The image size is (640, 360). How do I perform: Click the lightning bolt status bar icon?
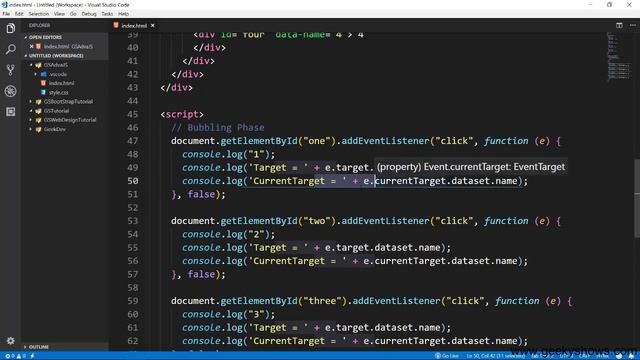click(x=32, y=356)
